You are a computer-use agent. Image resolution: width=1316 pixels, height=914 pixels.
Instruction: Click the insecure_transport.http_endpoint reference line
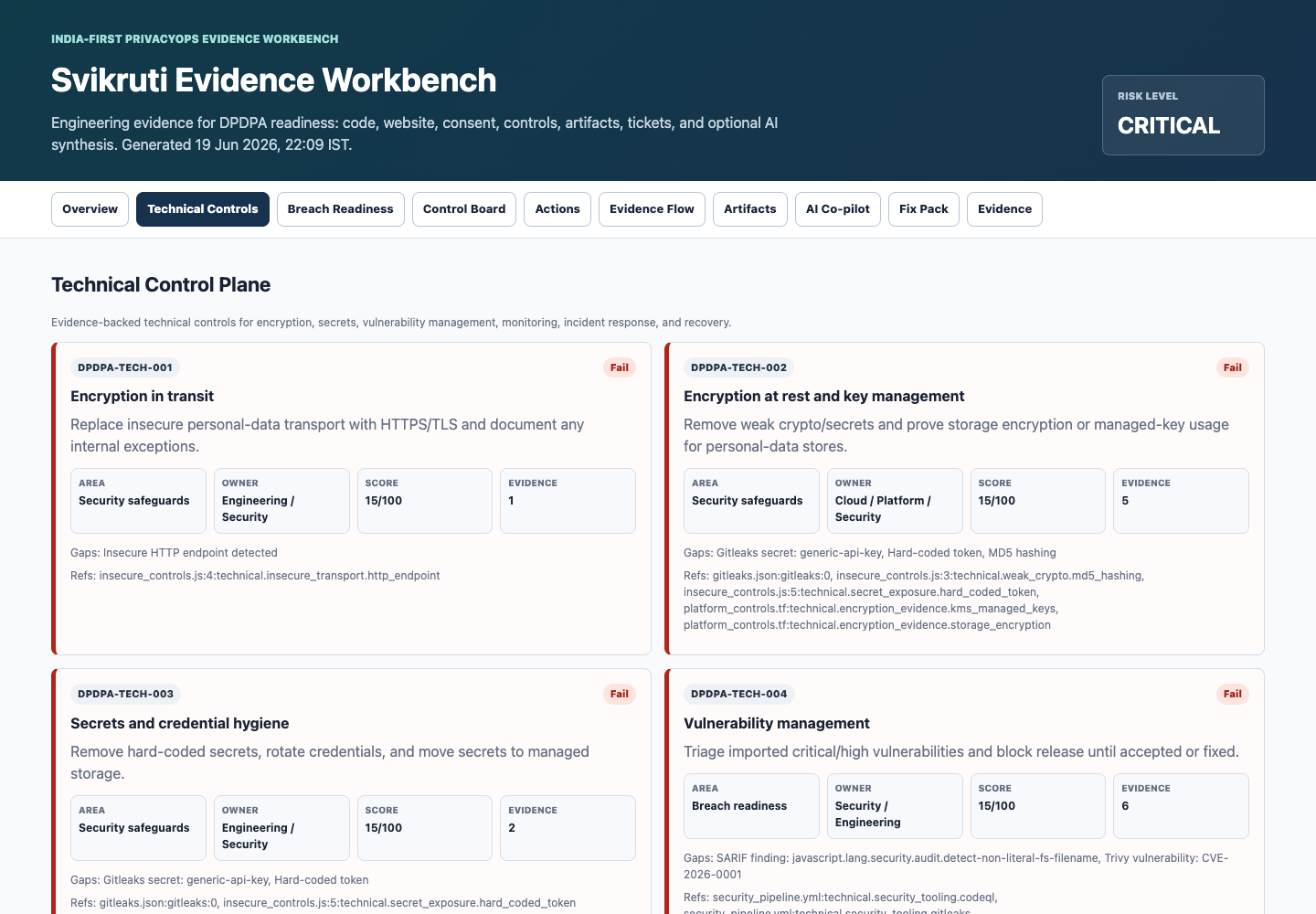[255, 576]
